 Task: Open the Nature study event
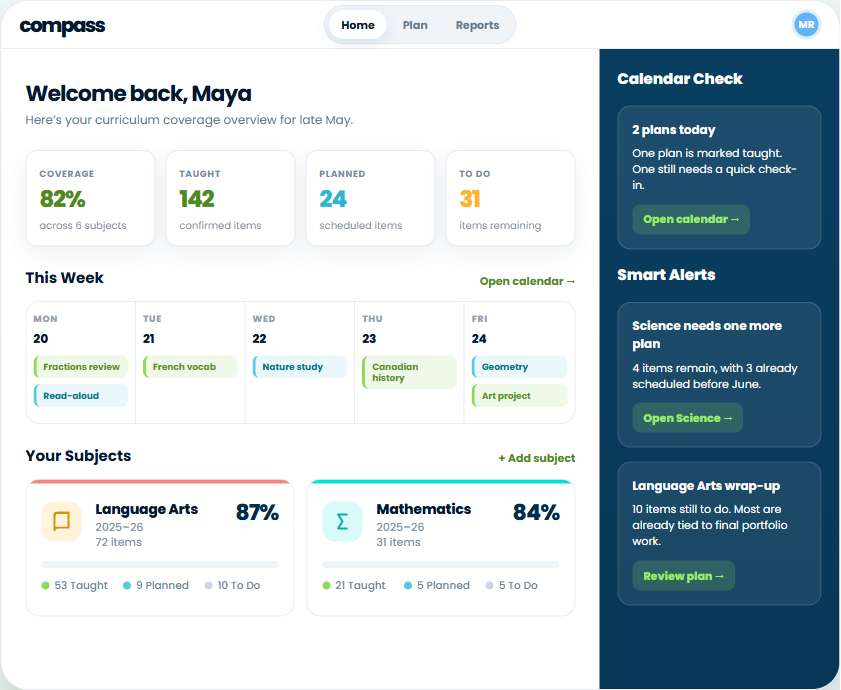click(300, 367)
